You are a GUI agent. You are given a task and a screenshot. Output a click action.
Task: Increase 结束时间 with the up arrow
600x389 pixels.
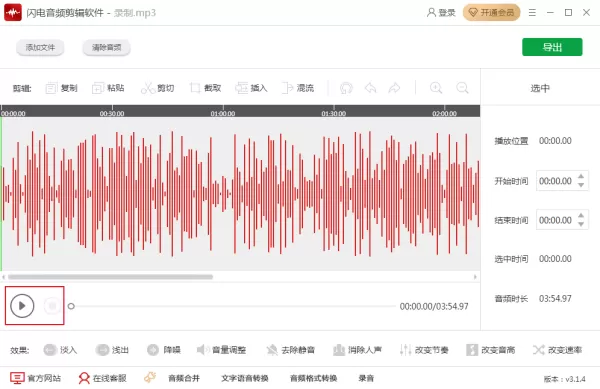pyautogui.click(x=581, y=216)
